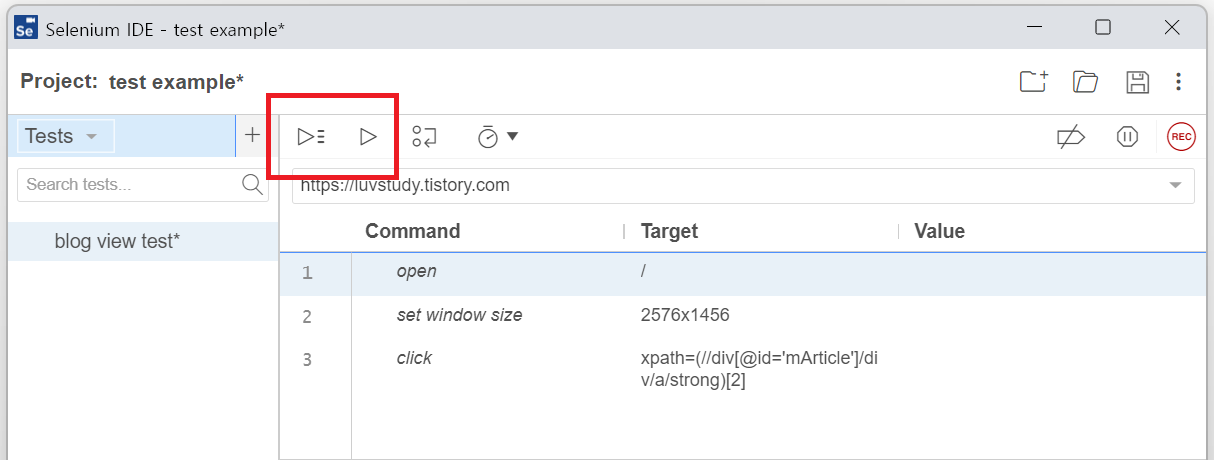Select the click command row
The image size is (1214, 460).
(x=743, y=369)
